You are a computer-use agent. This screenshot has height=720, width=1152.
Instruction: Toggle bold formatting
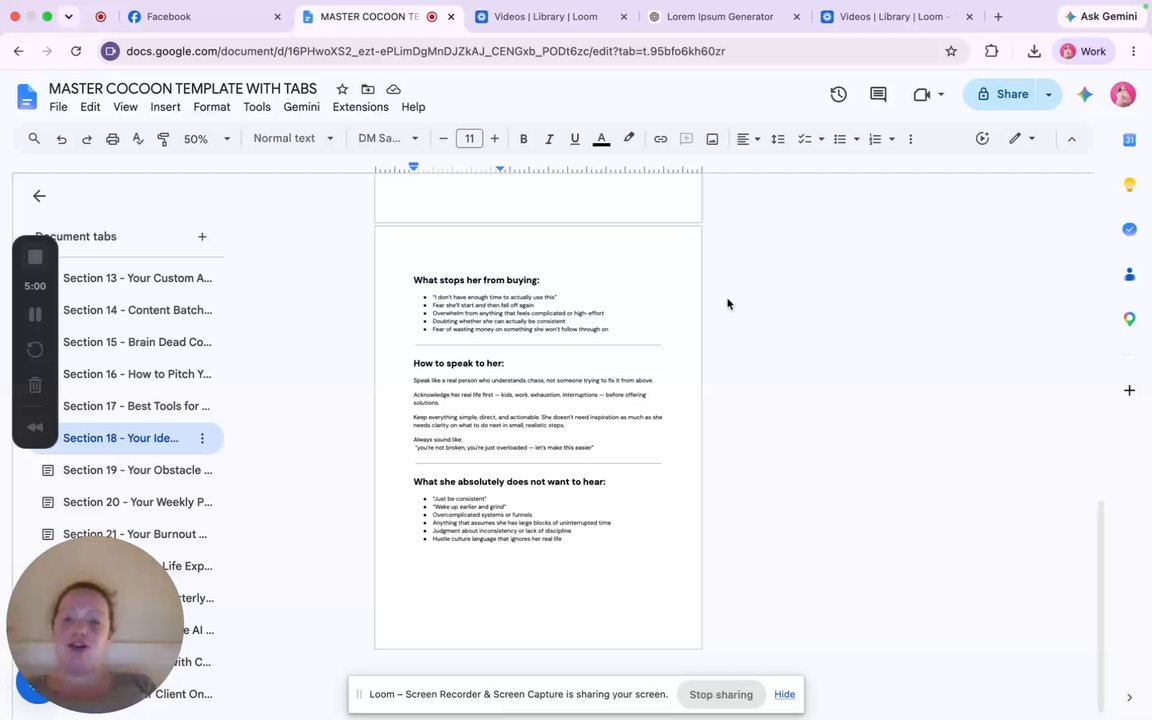[x=523, y=139]
